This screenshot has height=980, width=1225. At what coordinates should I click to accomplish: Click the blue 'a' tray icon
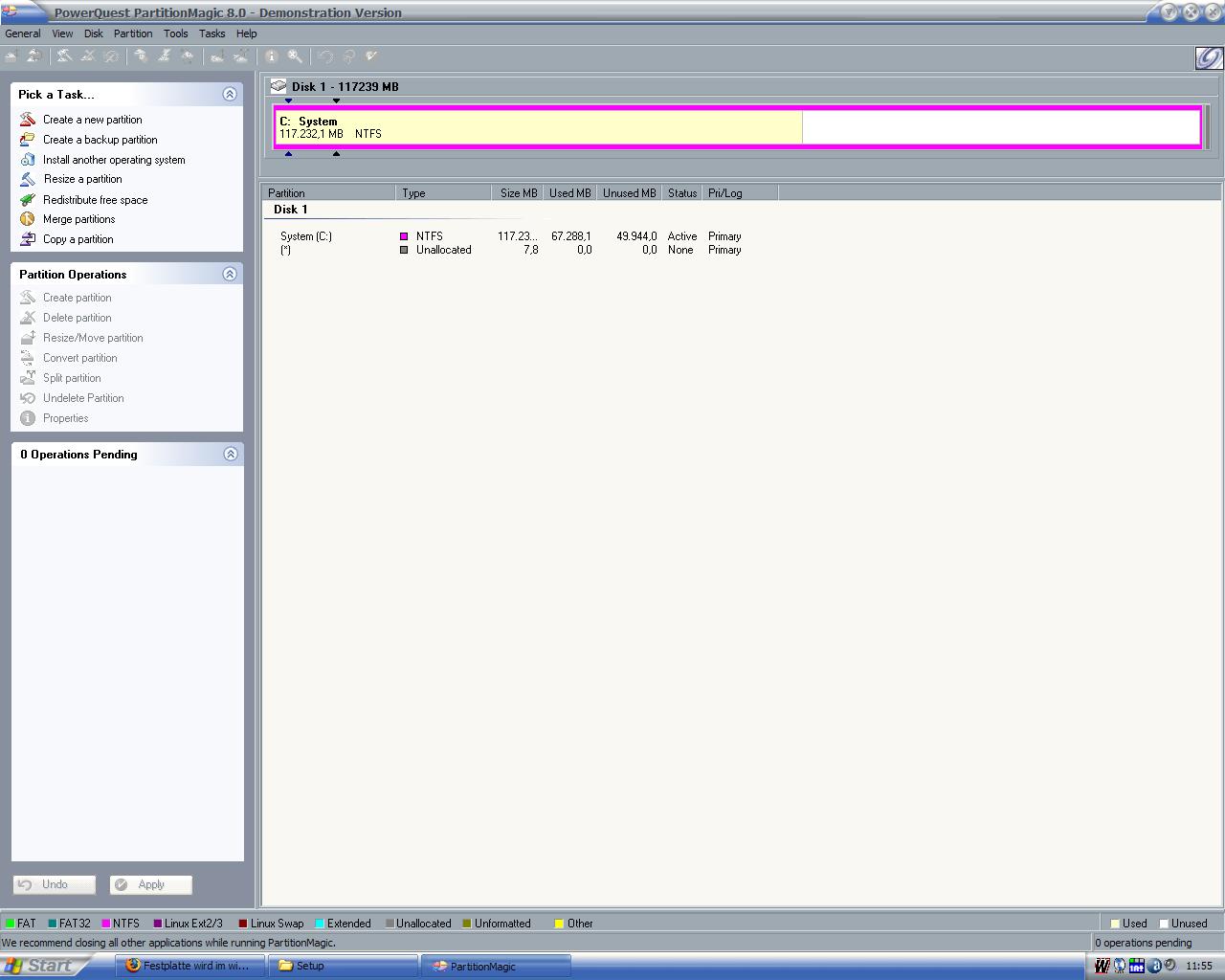tap(1155, 966)
